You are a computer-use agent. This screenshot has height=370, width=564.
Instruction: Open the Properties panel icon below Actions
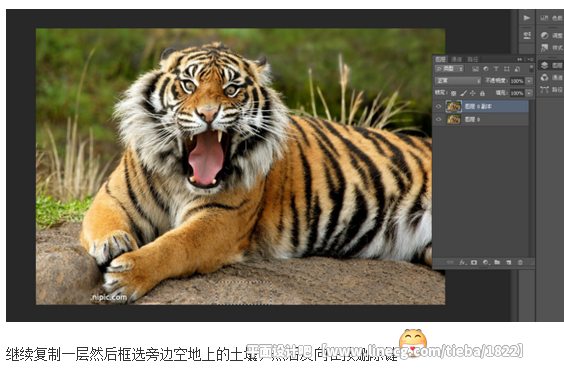(527, 35)
